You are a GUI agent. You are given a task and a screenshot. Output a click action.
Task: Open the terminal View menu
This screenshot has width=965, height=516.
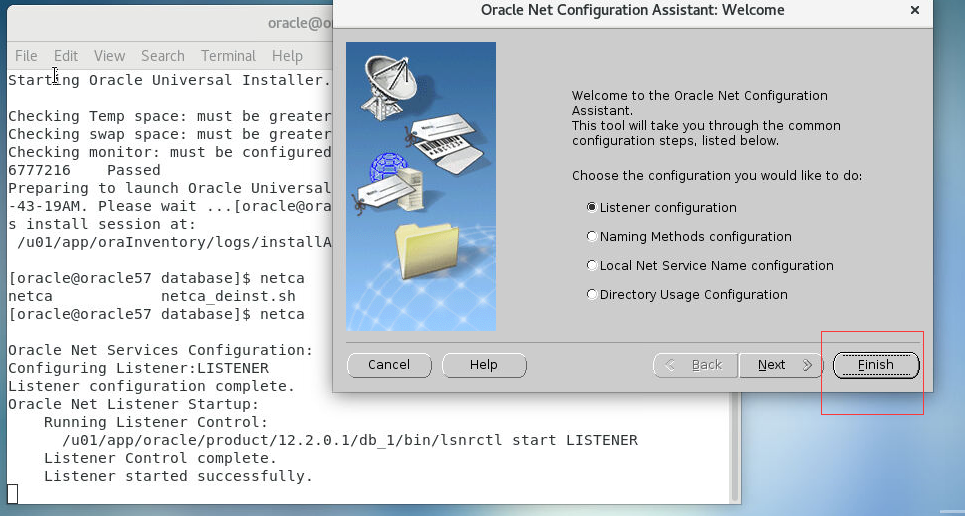tap(110, 56)
